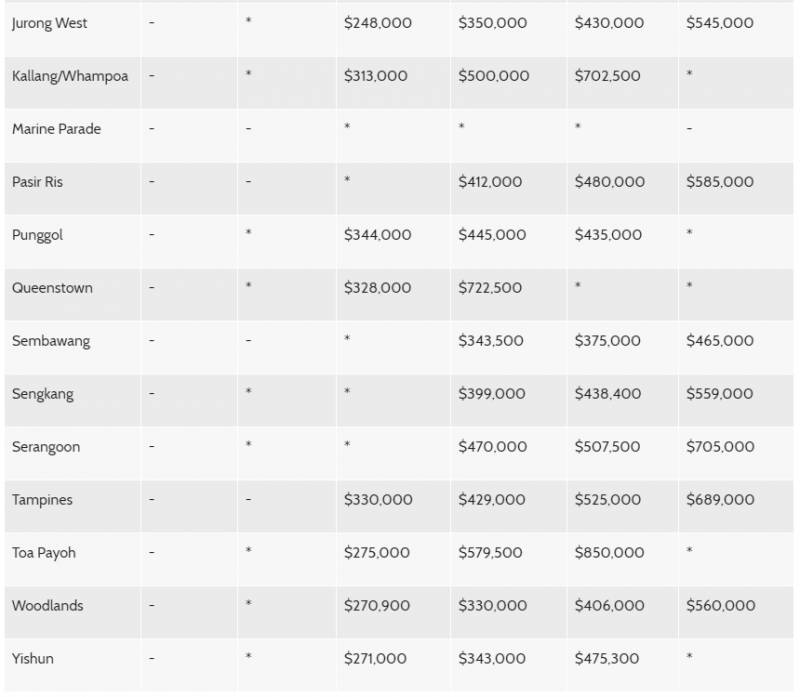The height and width of the screenshot is (697, 800).
Task: Click the $702,500 Kallang/Whampoa price
Action: pos(608,76)
